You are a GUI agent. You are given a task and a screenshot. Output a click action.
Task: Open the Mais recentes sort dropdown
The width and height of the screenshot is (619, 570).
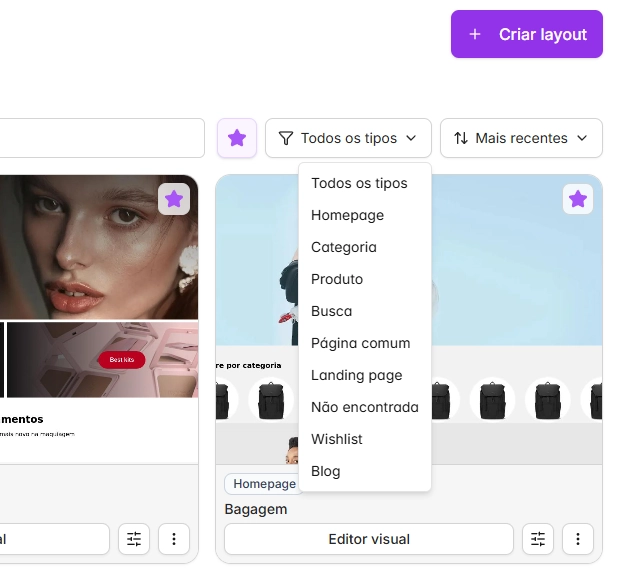(x=521, y=138)
